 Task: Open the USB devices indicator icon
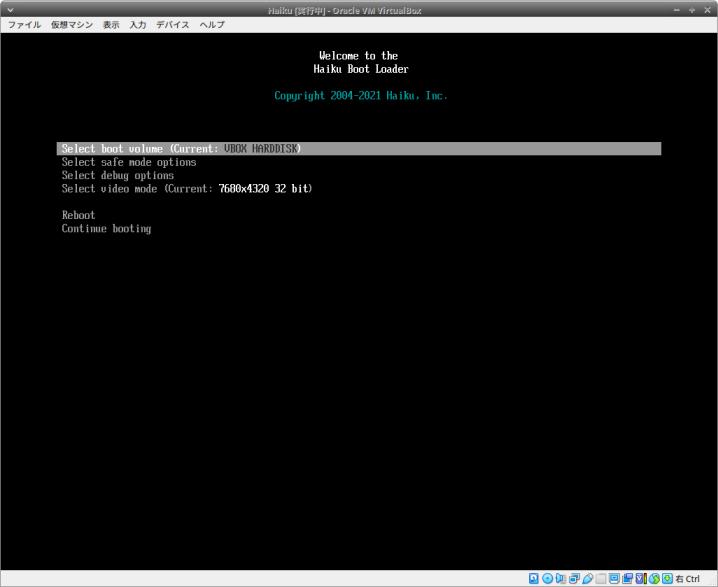click(587, 579)
